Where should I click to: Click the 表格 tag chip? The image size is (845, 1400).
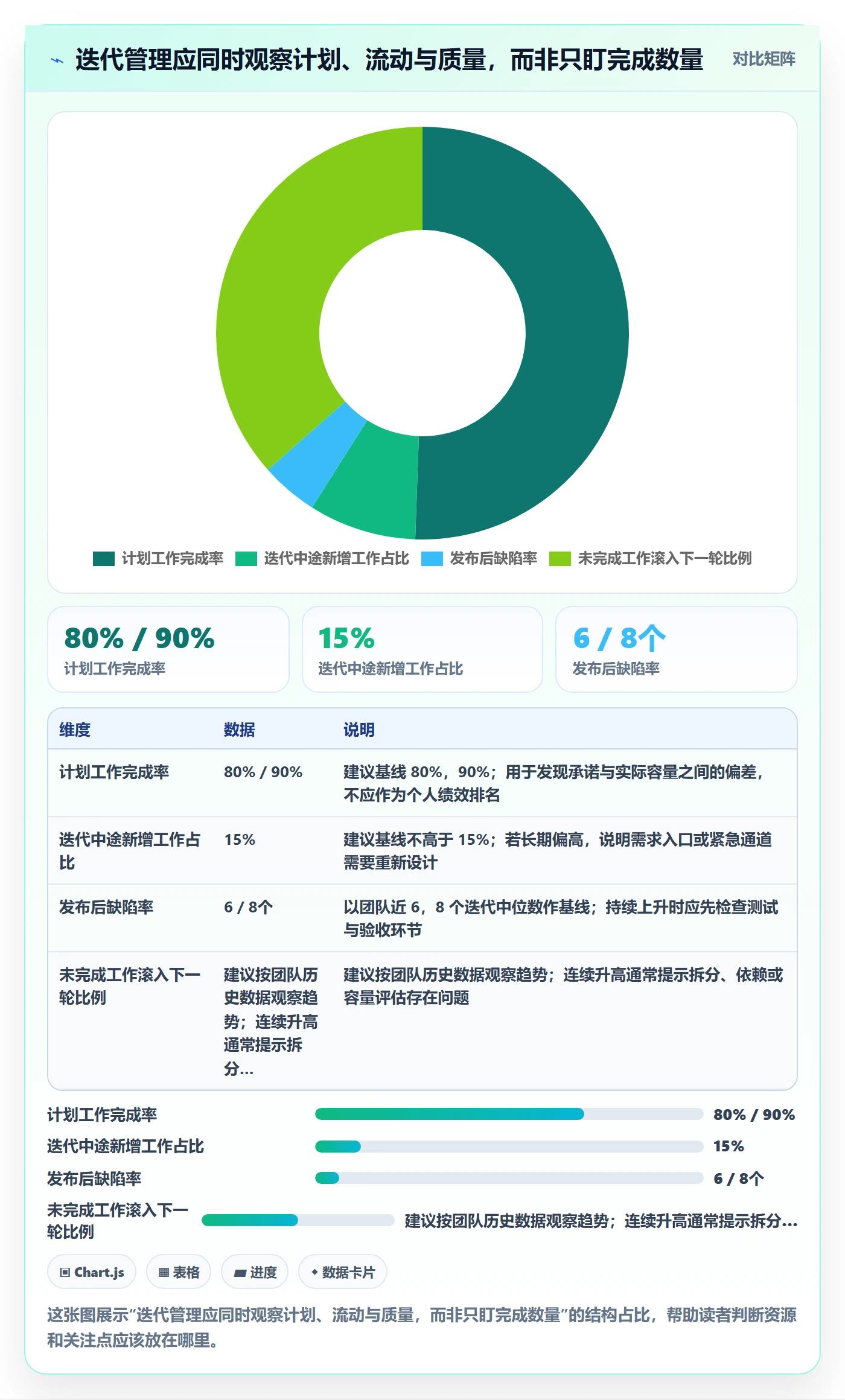click(x=179, y=1272)
